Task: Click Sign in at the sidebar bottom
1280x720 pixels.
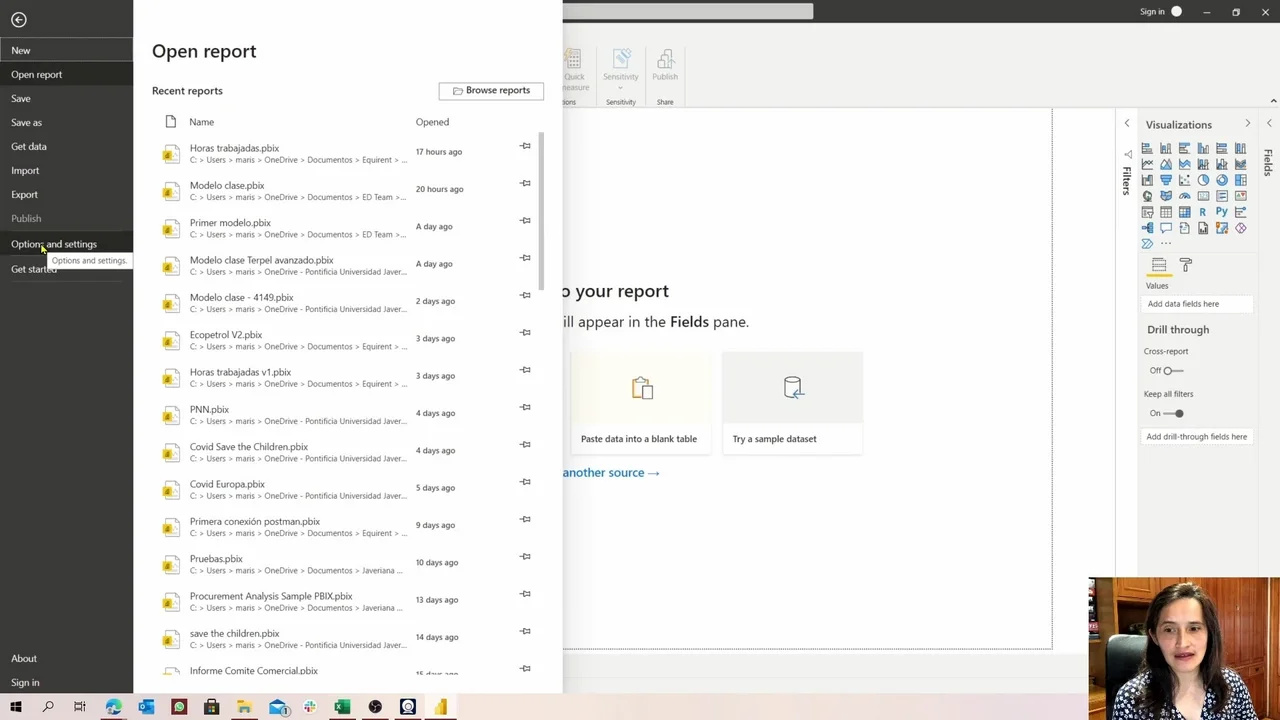Action: [25, 682]
